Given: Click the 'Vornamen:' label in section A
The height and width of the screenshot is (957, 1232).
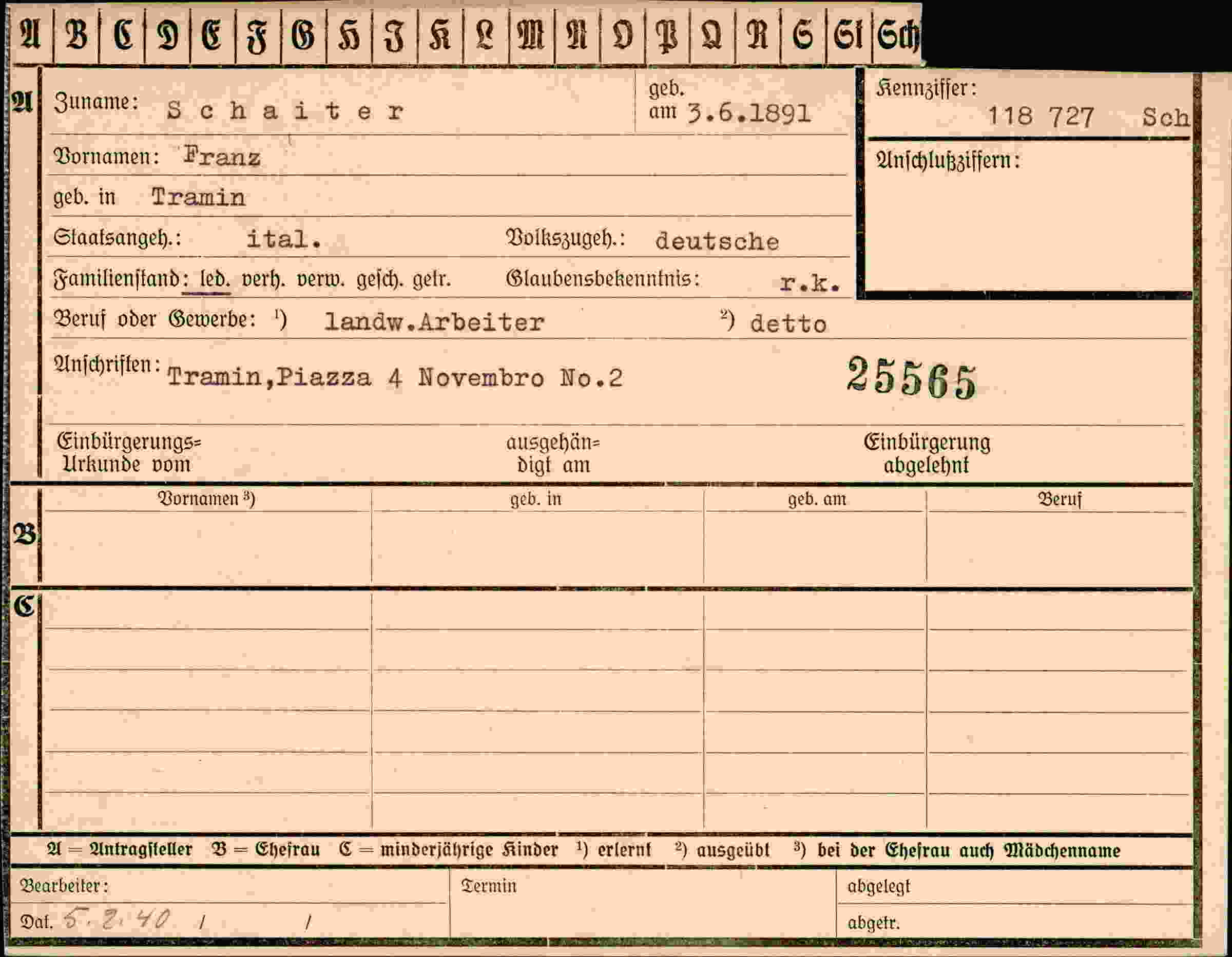Looking at the screenshot, I should click(x=107, y=156).
